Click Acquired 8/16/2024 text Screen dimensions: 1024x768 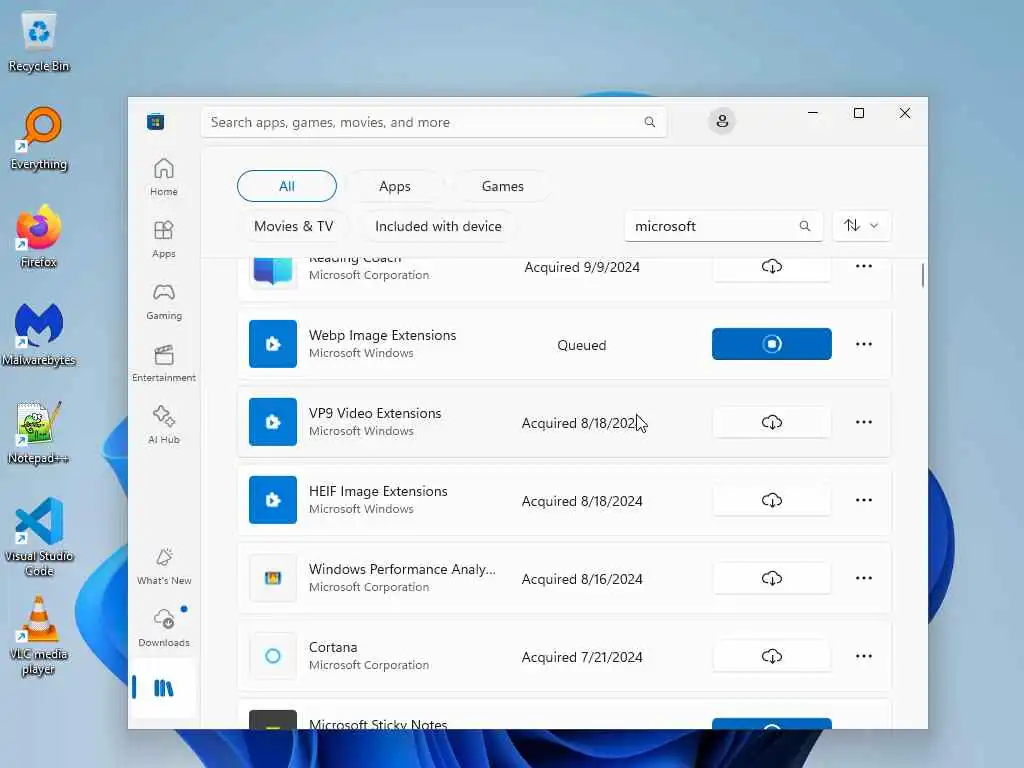point(582,579)
